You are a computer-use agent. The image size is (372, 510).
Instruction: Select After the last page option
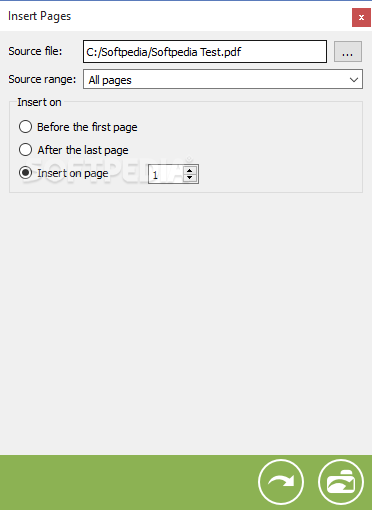[26, 150]
